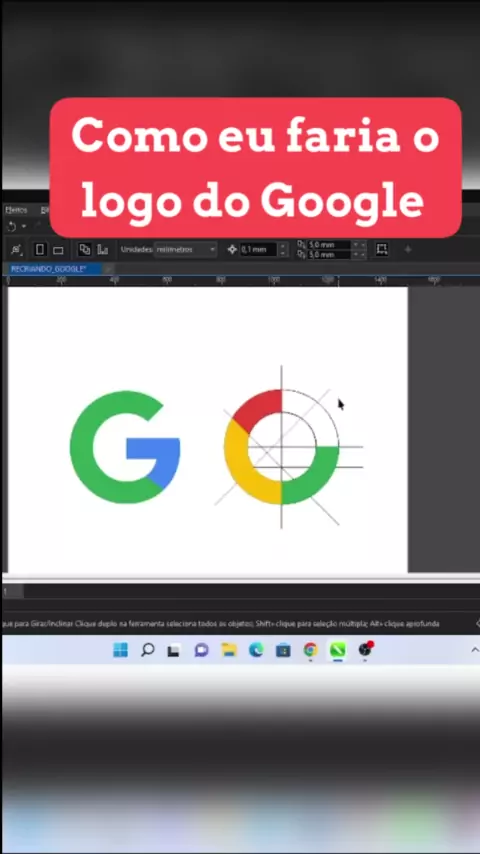Screen dimensions: 480x854
Task: Click the lower 5,0 mm stepper arrows
Action: 359,254
